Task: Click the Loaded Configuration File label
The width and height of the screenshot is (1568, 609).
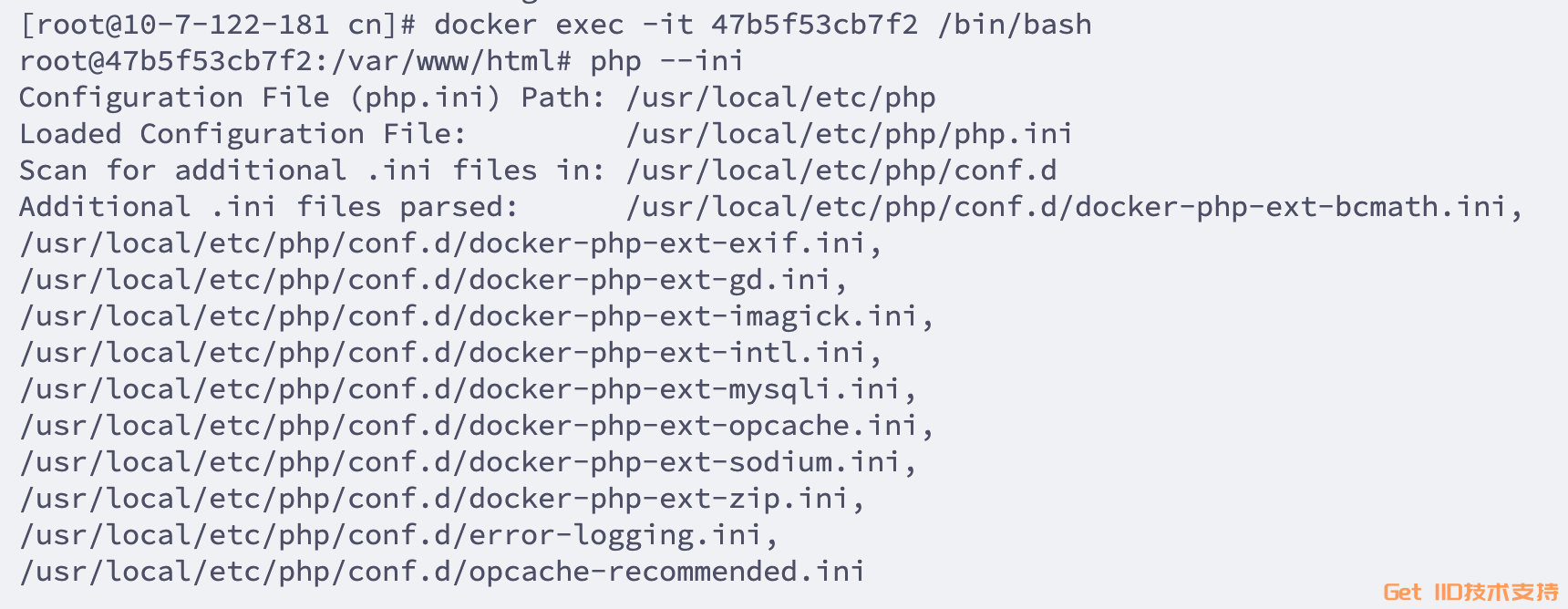Action: tap(242, 134)
